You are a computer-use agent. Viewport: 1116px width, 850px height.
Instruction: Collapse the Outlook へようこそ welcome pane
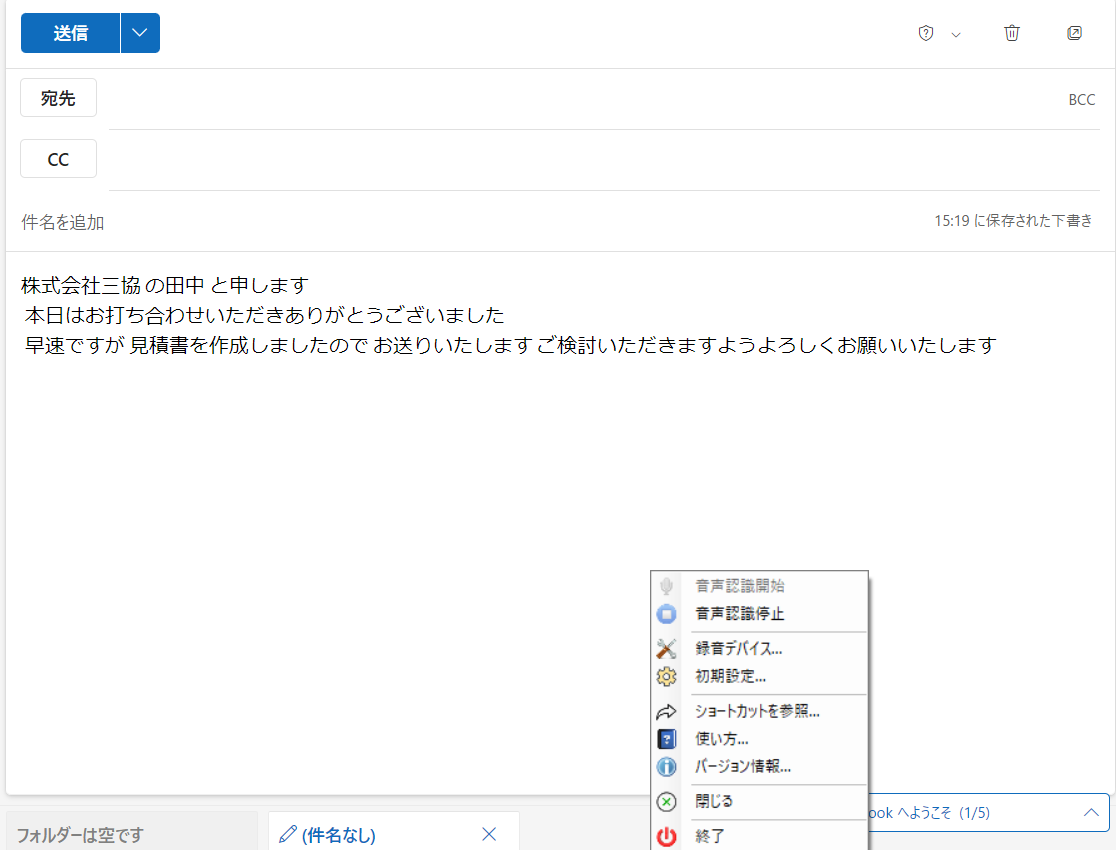1089,812
